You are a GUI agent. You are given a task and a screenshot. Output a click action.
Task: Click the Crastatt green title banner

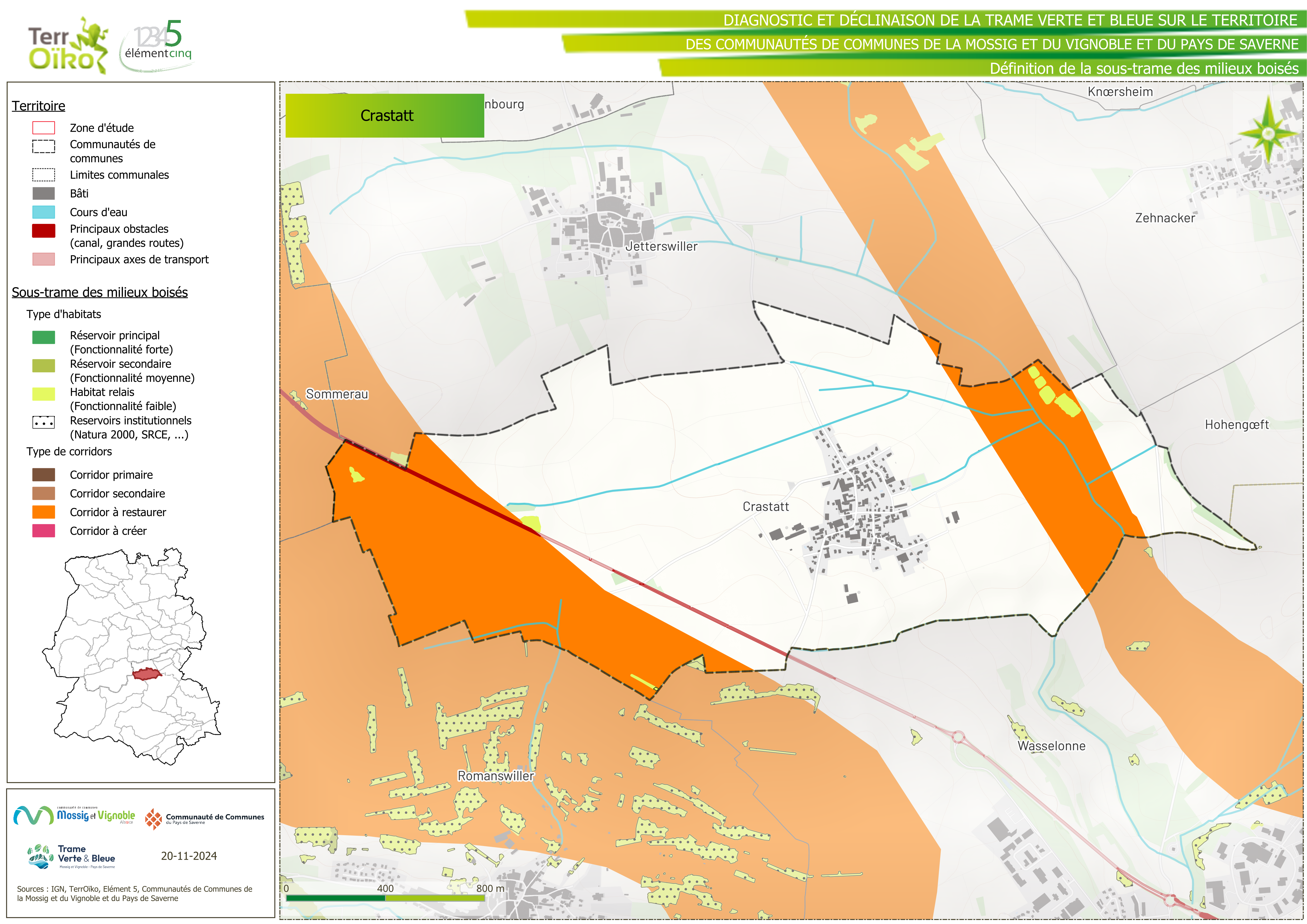(x=385, y=116)
